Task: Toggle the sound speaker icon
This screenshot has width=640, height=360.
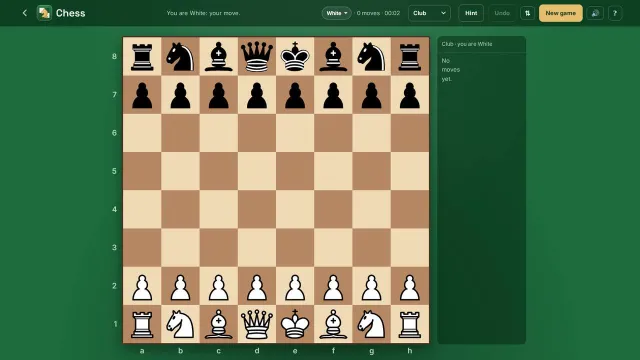Action: [595, 13]
